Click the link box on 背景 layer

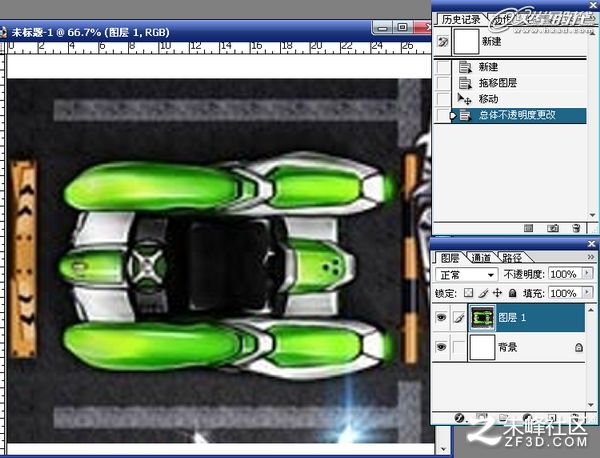pyautogui.click(x=459, y=347)
